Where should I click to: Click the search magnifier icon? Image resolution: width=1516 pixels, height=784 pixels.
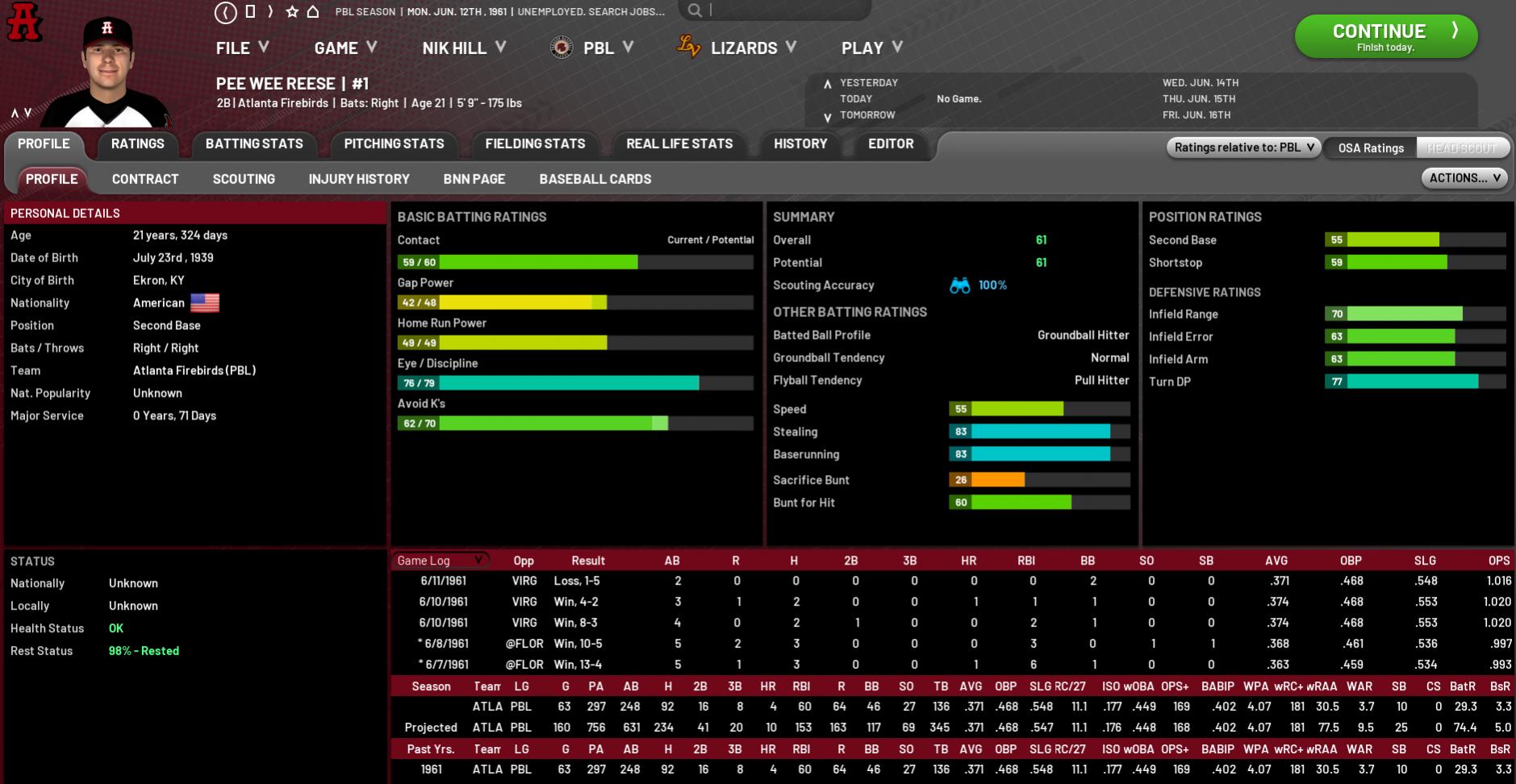tap(694, 10)
